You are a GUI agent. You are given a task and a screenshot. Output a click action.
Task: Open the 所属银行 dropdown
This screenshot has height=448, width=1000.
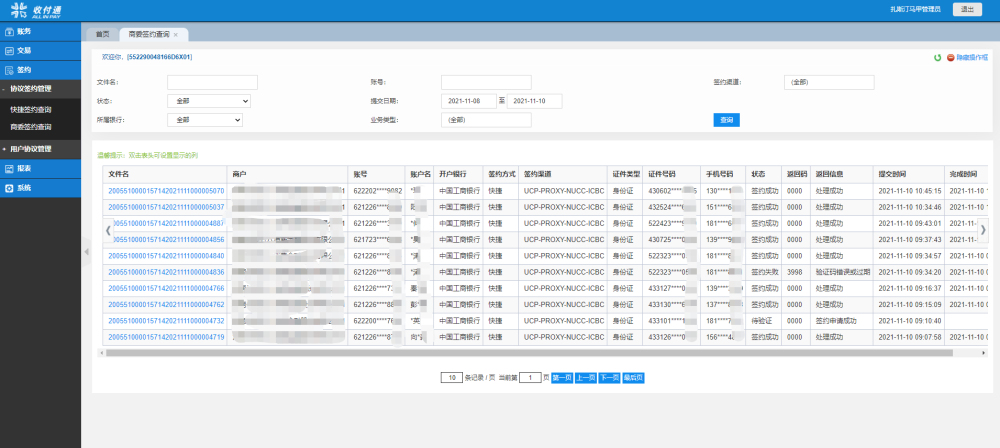[205, 119]
